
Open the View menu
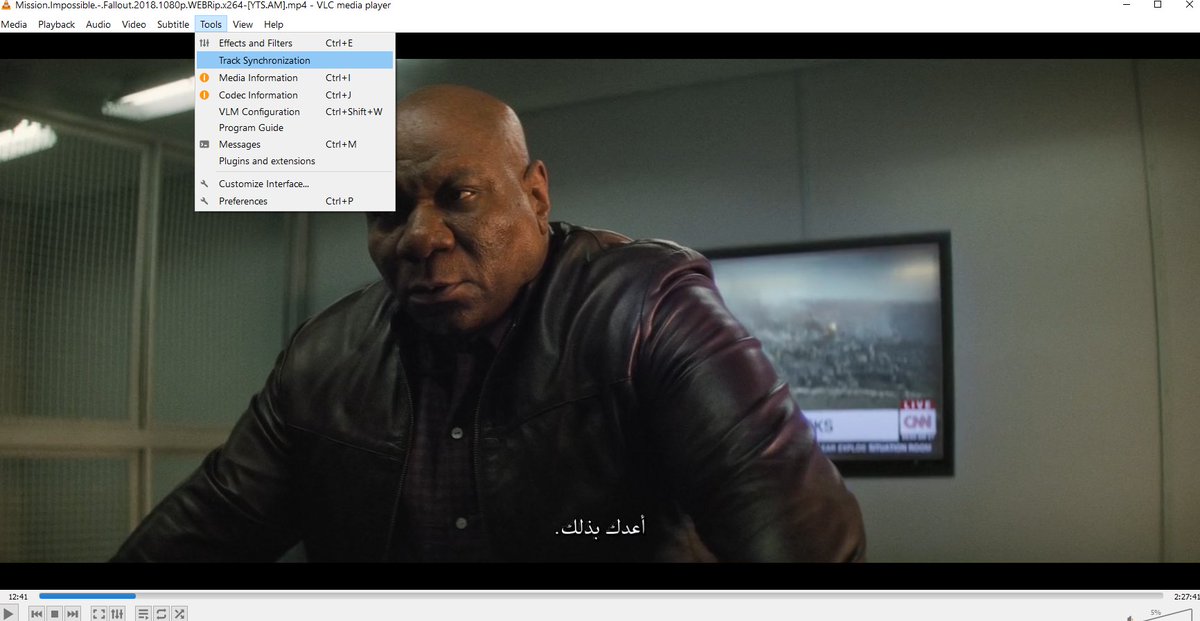(x=243, y=24)
